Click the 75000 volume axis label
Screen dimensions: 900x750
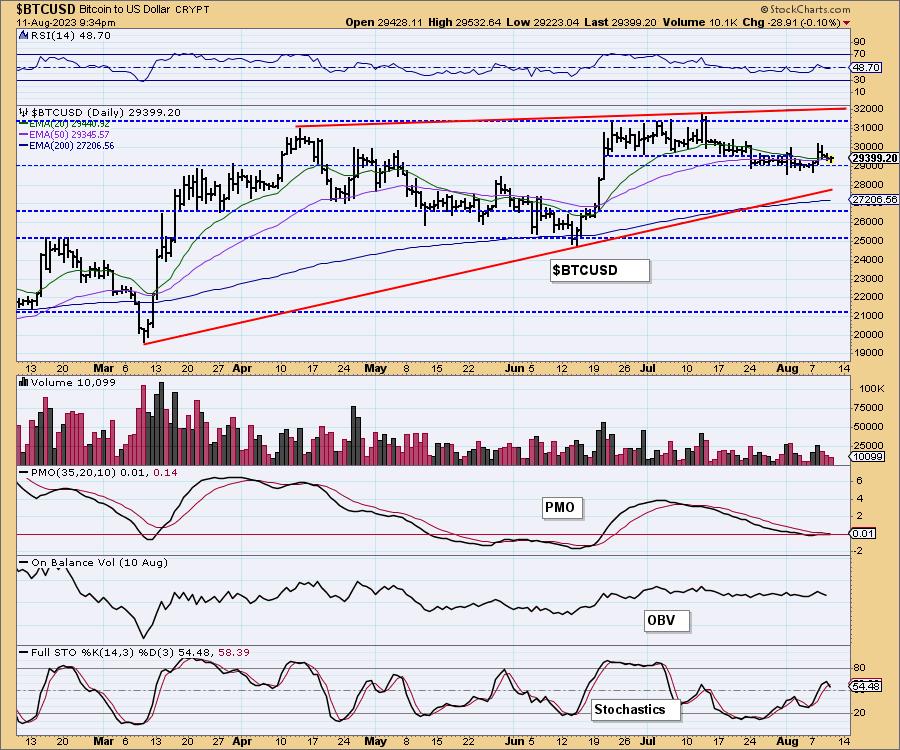click(869, 407)
